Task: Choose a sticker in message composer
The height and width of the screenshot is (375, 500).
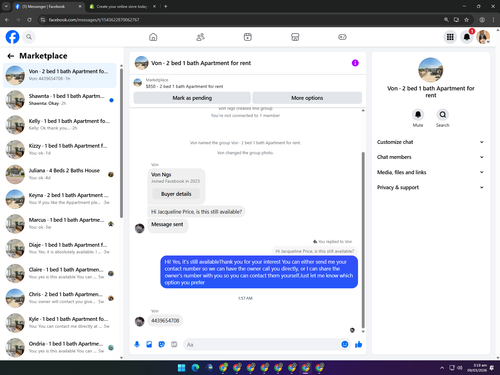Action: click(162, 344)
